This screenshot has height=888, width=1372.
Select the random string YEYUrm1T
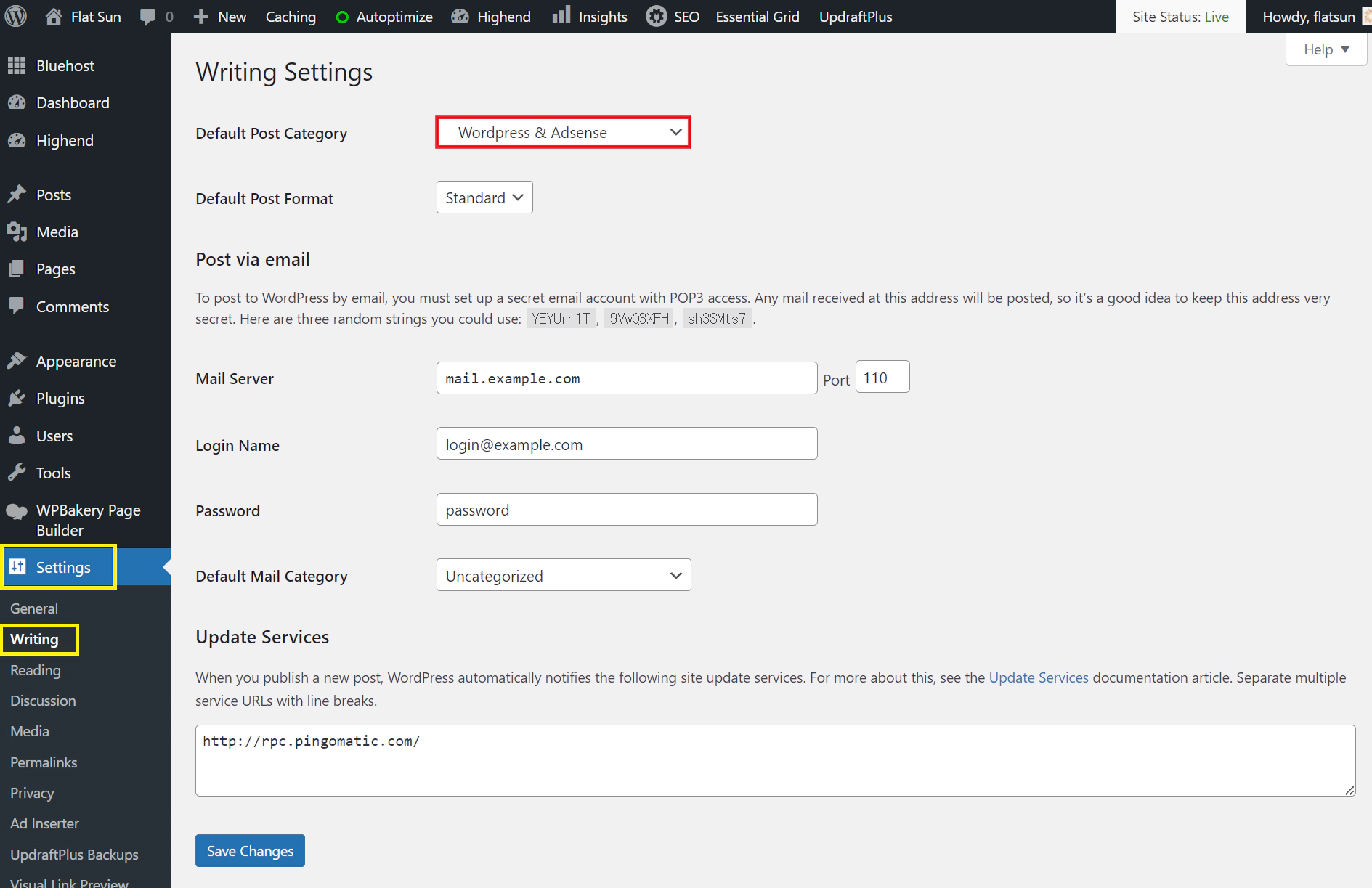[561, 319]
